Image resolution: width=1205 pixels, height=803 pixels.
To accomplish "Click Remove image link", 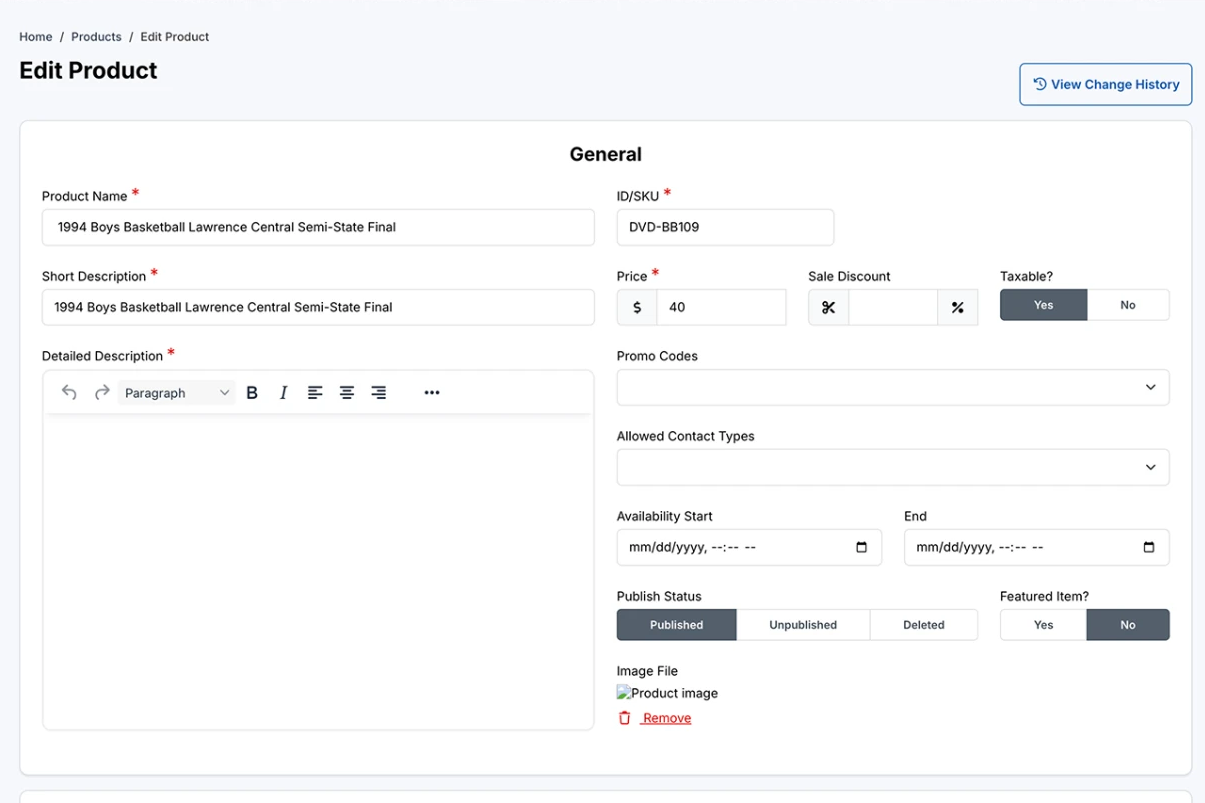I will pyautogui.click(x=667, y=718).
